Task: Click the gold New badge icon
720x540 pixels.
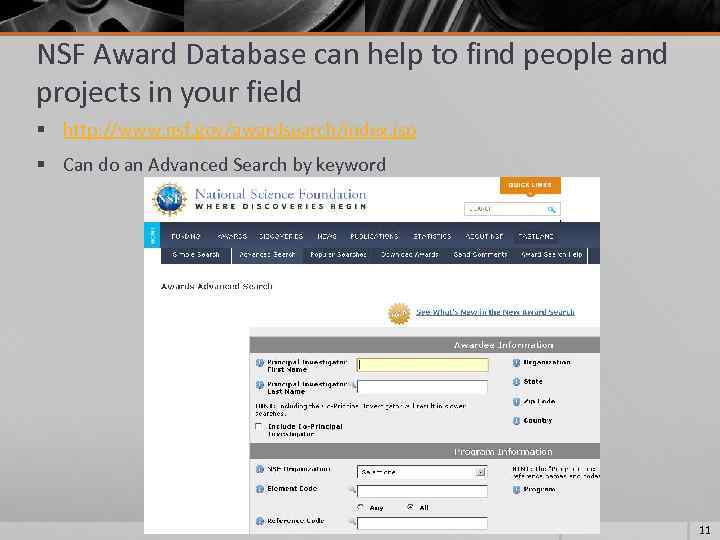Action: [x=399, y=314]
